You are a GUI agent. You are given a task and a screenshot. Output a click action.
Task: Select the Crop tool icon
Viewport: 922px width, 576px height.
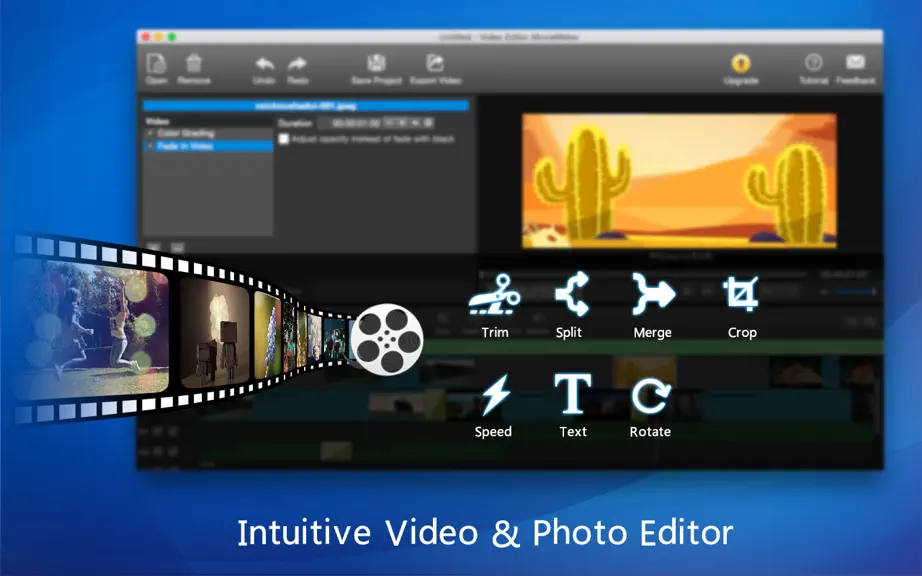[741, 293]
